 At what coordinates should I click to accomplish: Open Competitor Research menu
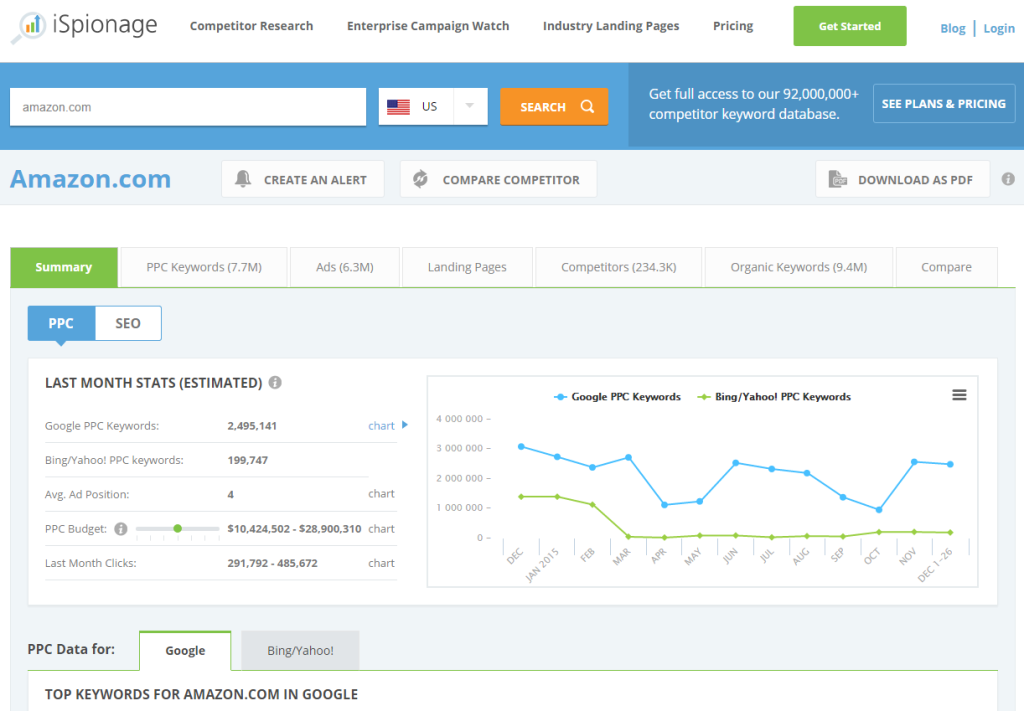251,26
